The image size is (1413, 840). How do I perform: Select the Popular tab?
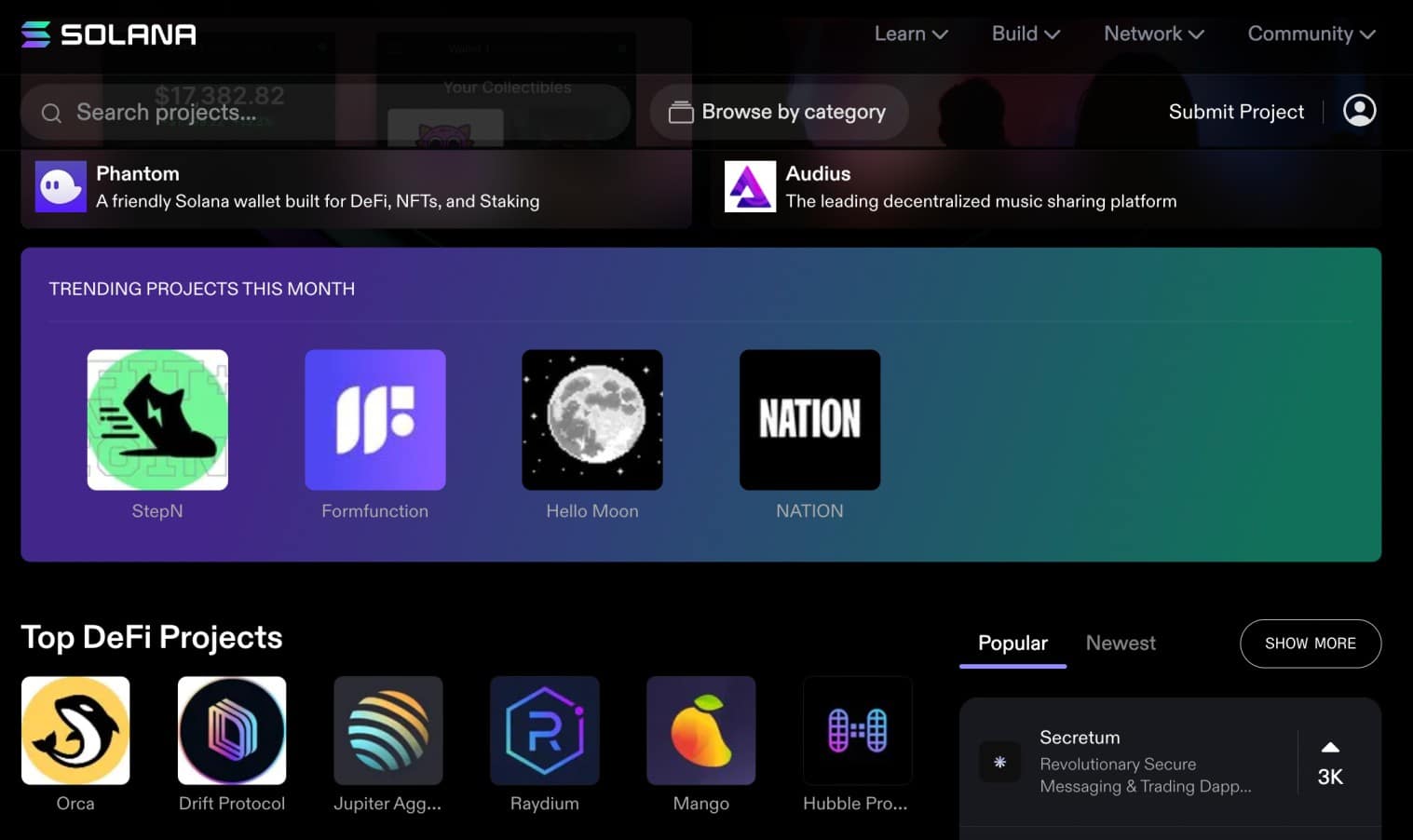coord(1012,643)
